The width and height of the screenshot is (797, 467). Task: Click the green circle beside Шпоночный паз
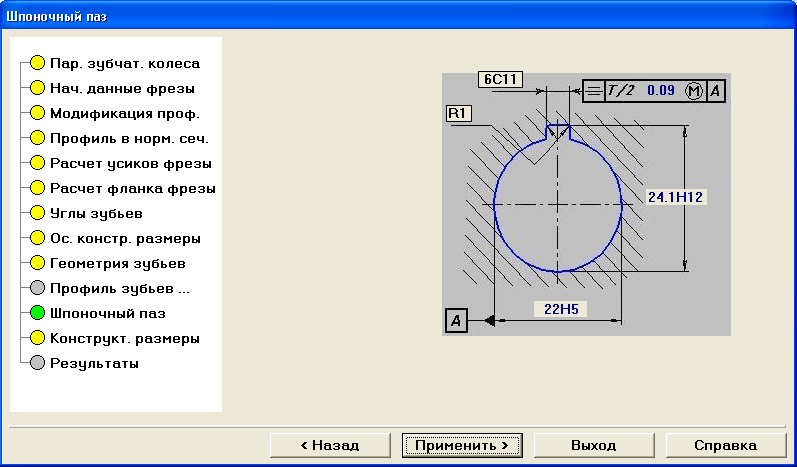(37, 313)
